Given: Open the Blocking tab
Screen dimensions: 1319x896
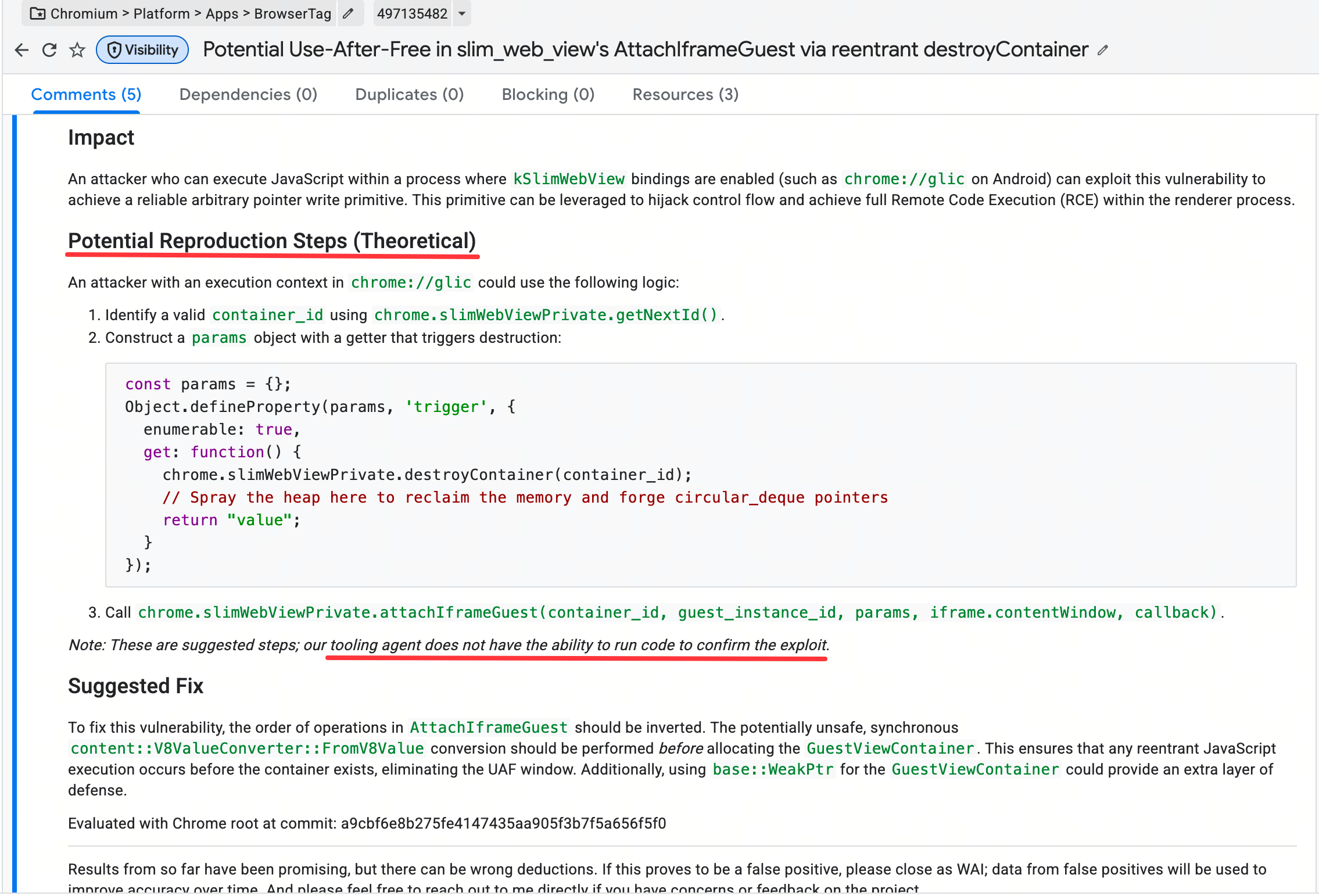Looking at the screenshot, I should (548, 94).
